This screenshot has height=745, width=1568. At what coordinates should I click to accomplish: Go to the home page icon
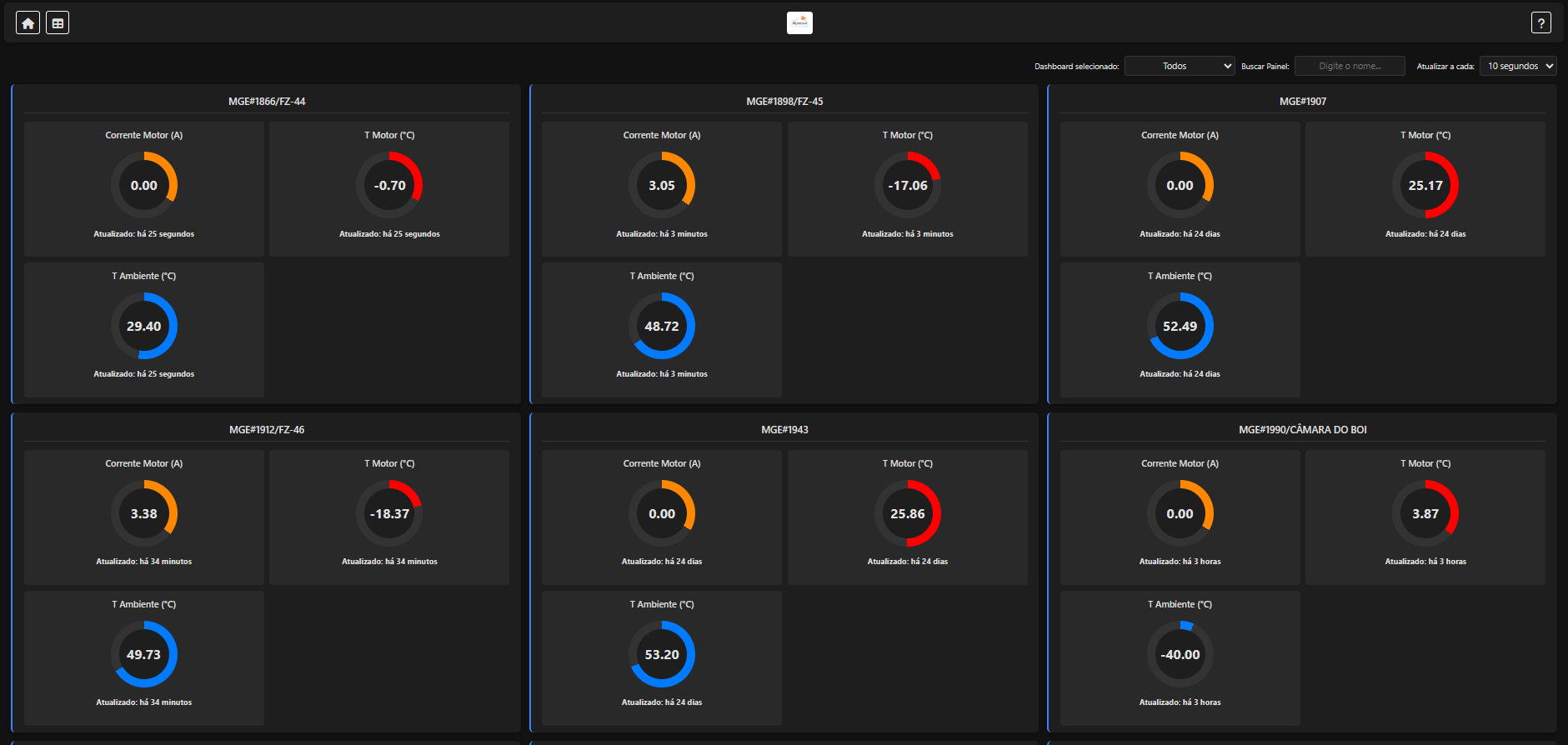pyautogui.click(x=28, y=22)
